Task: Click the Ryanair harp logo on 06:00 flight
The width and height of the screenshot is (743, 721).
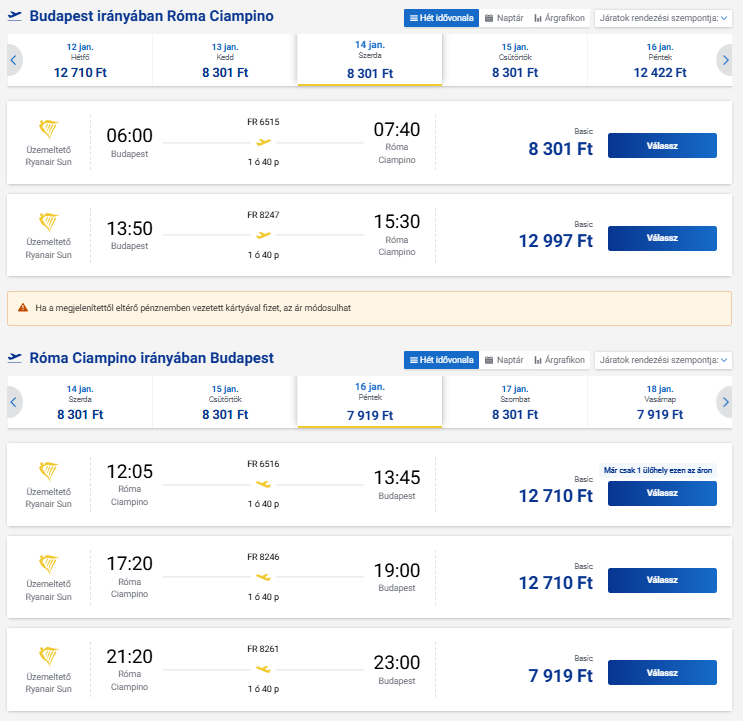Action: point(48,130)
